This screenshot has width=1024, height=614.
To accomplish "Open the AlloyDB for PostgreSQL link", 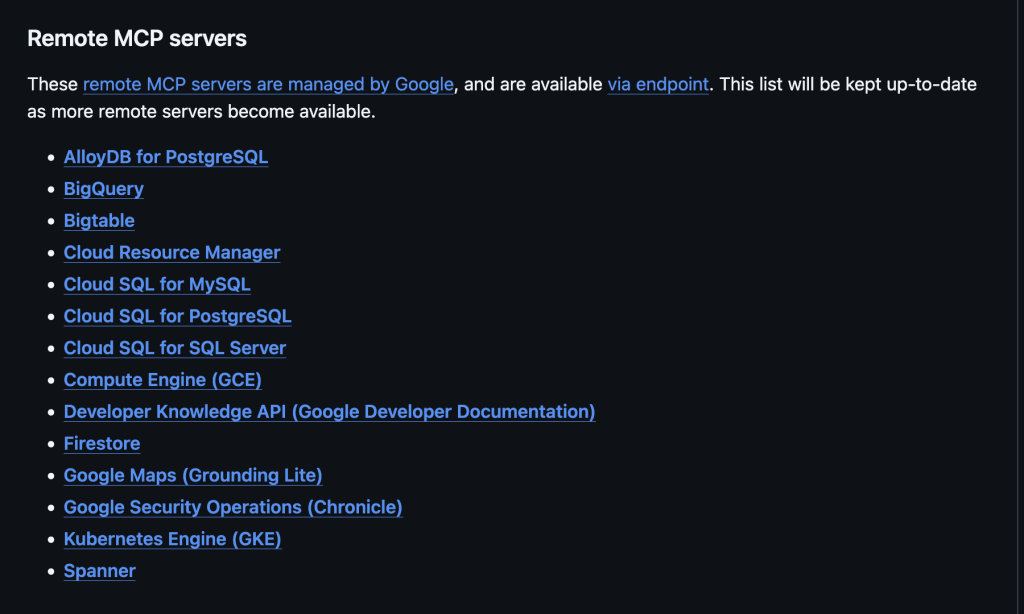I will 165,157.
